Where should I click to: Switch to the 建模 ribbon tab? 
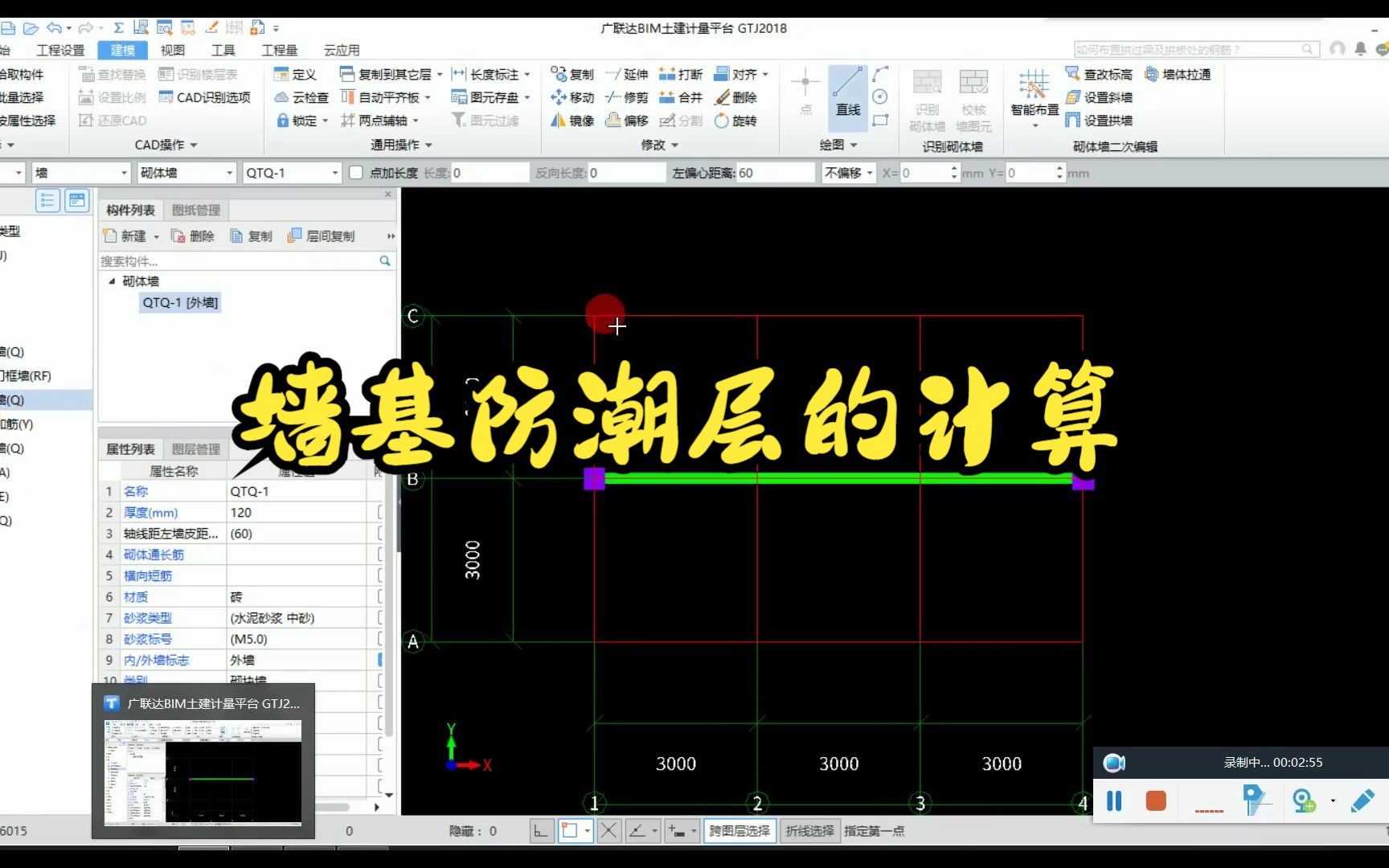click(123, 50)
